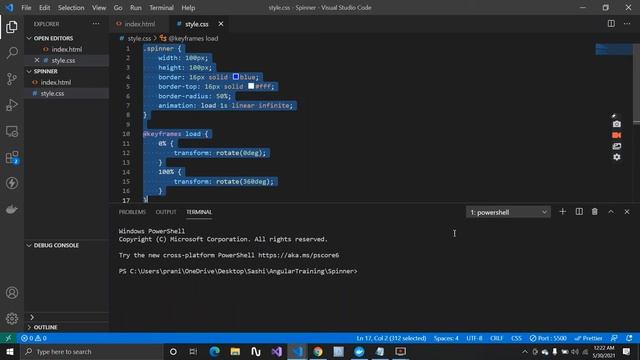Open the Search view in activity bar

coord(12,53)
